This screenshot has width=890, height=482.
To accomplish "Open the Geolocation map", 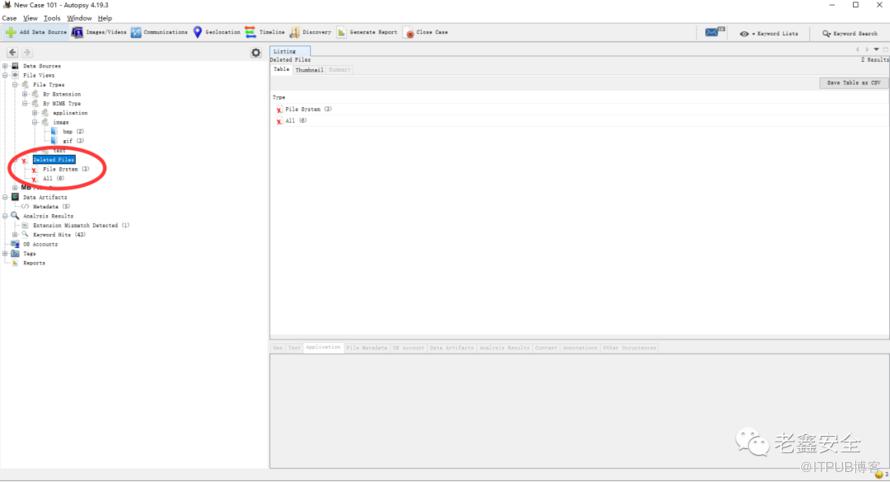I will pyautogui.click(x=198, y=32).
